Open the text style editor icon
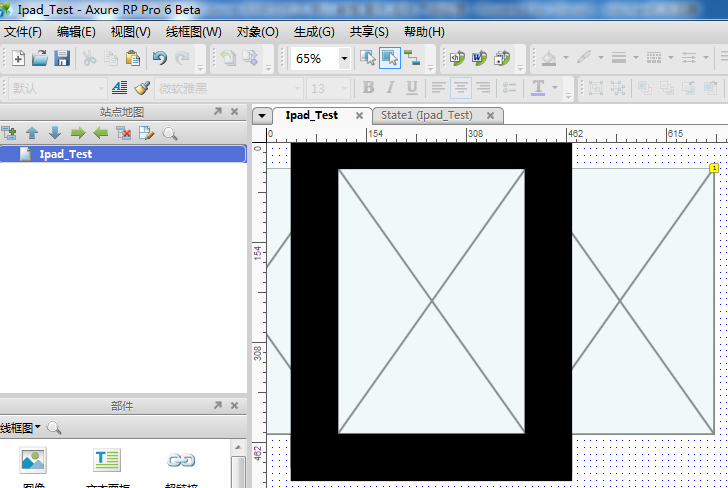Image resolution: width=728 pixels, height=488 pixels. (119, 88)
